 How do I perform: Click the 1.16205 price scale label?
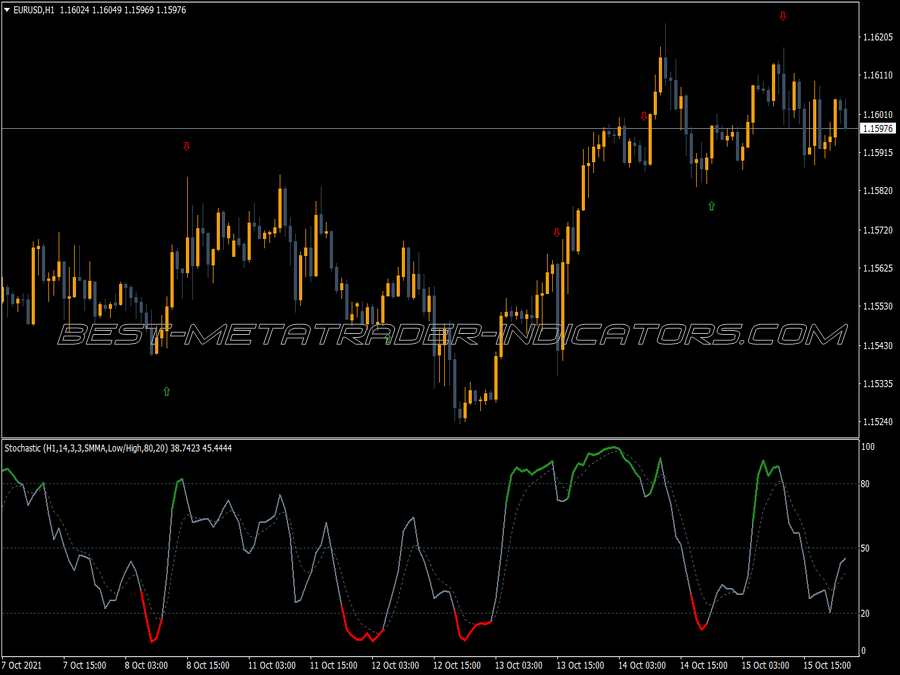[x=878, y=37]
